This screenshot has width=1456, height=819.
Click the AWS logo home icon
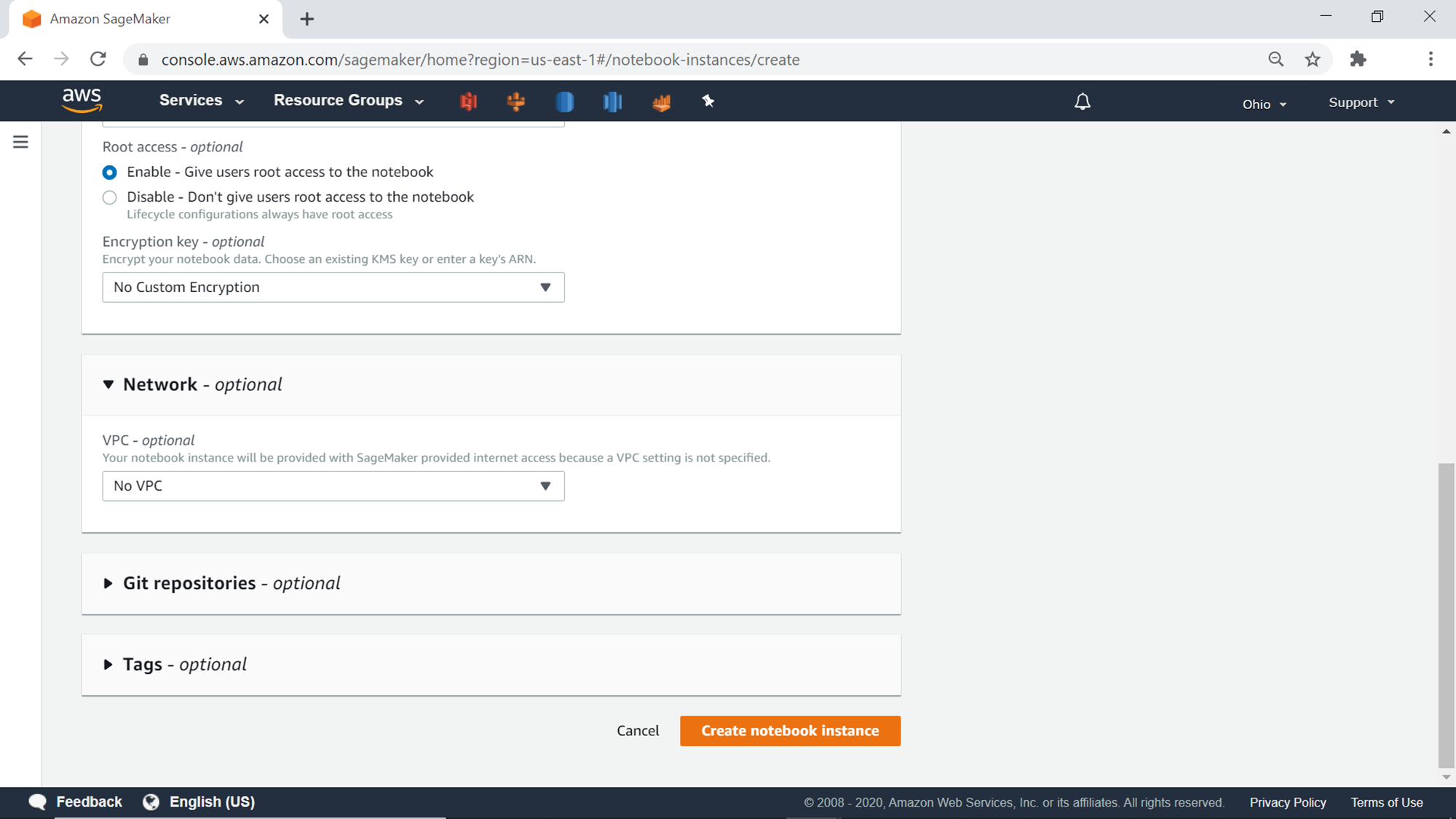[x=82, y=100]
